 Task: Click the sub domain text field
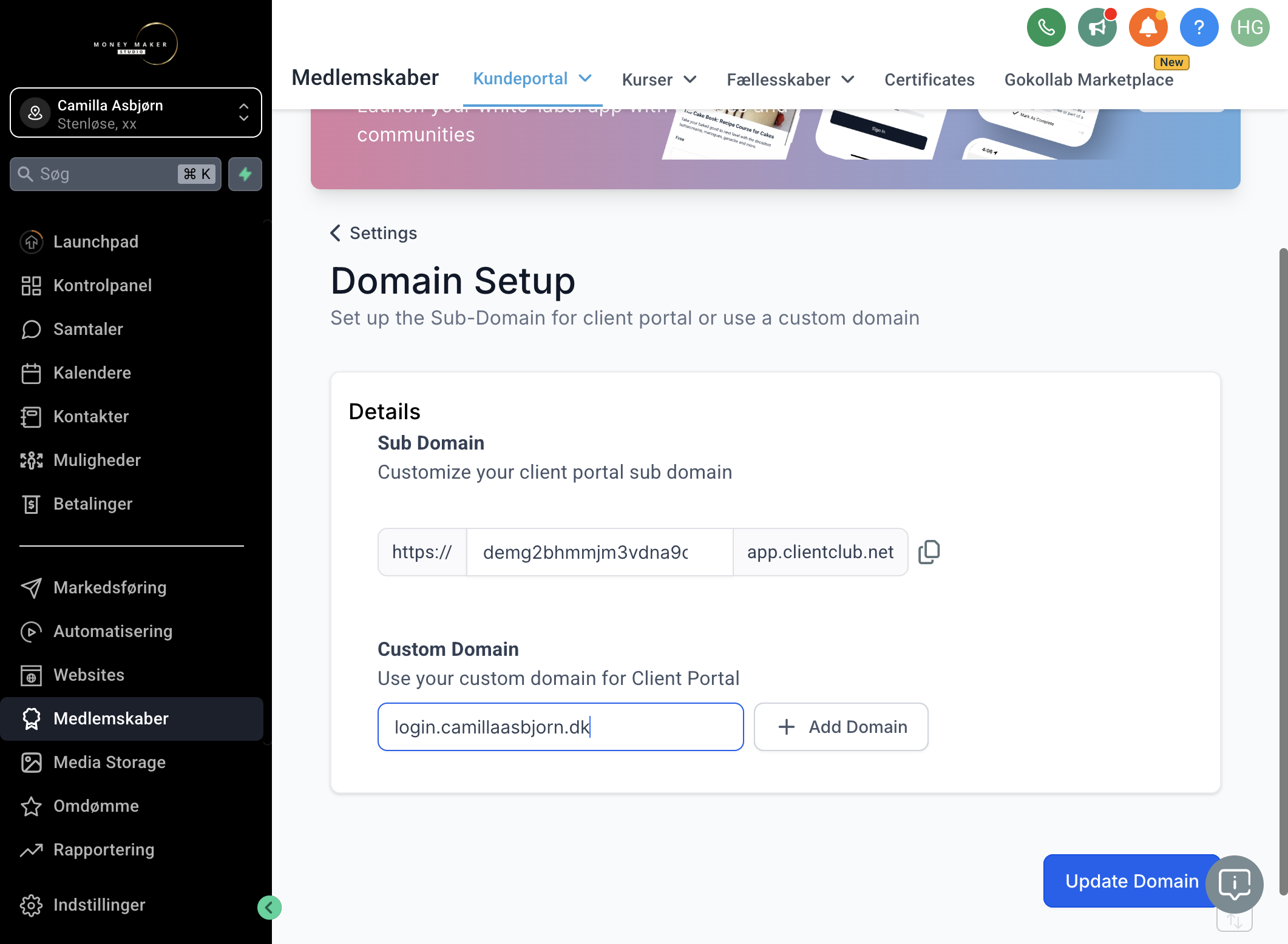click(x=600, y=552)
